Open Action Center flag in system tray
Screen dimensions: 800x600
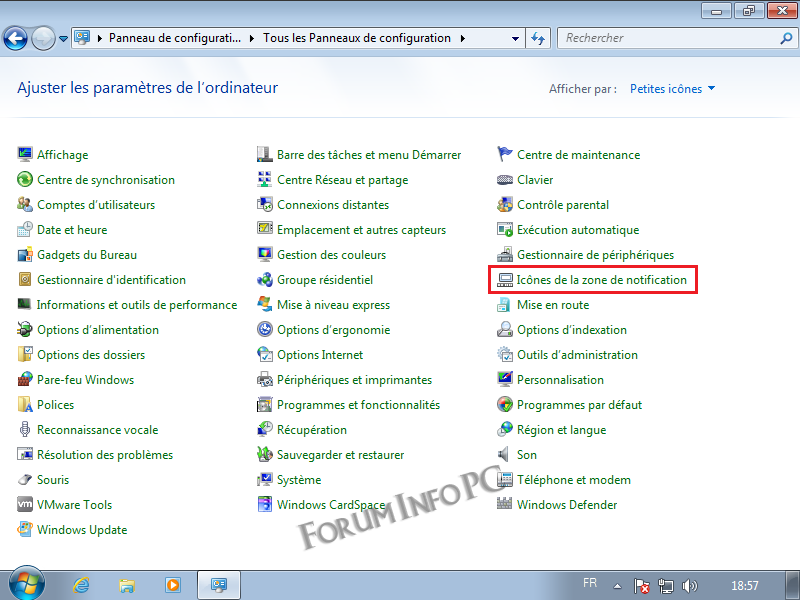641,586
